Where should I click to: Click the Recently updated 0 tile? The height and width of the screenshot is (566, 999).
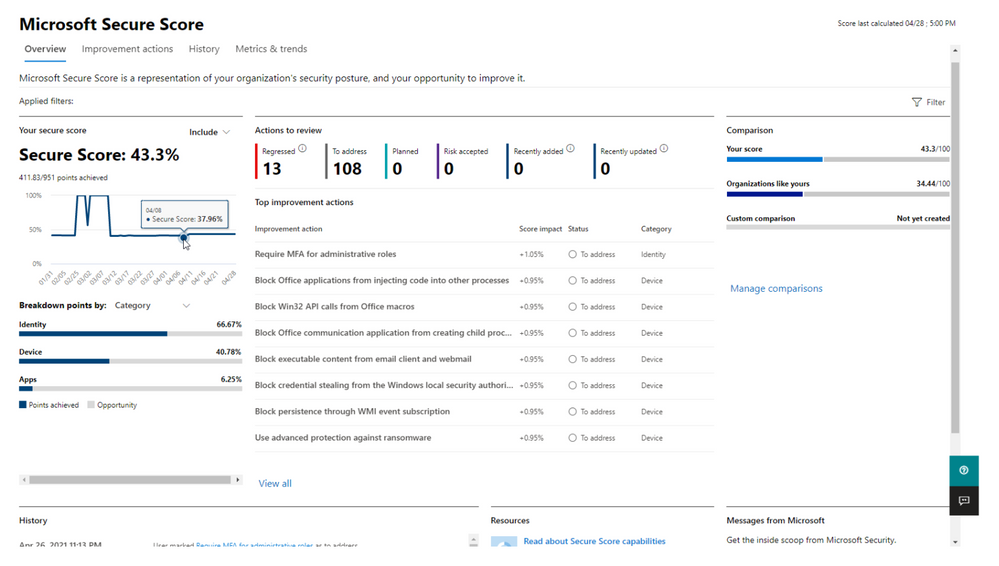(x=632, y=161)
